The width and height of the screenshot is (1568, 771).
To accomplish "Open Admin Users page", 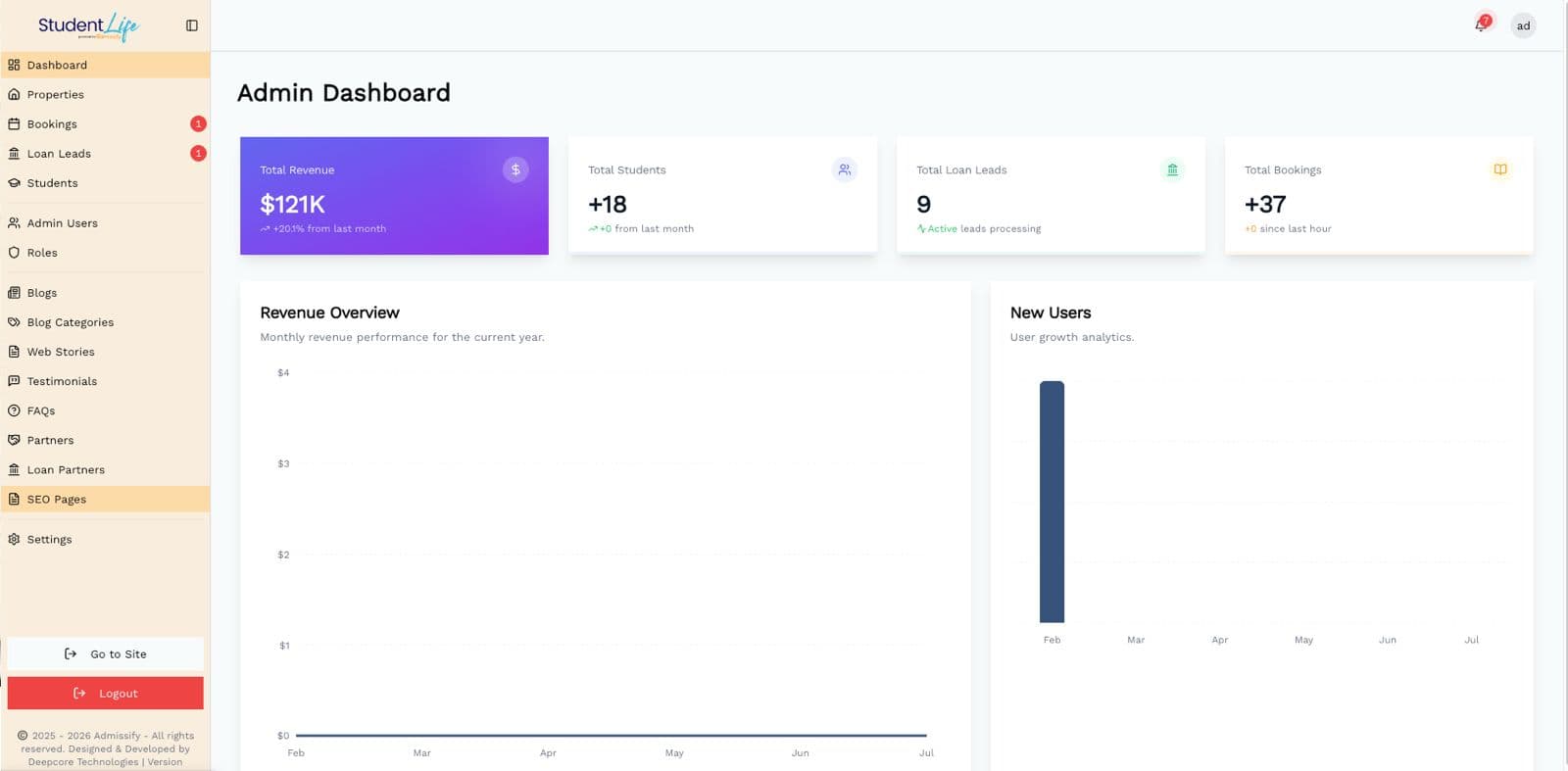I will click(x=105, y=222).
